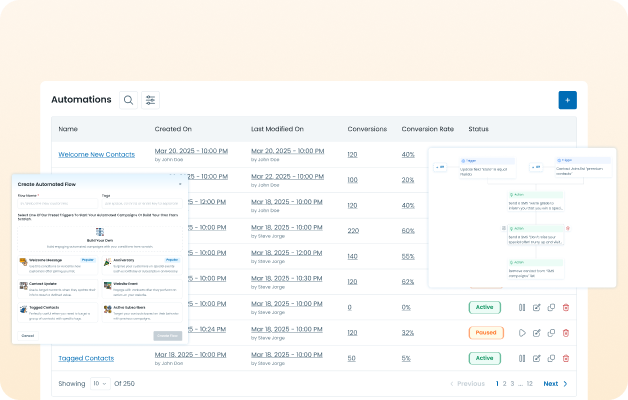Open the filter settings icon beside search
628x400 pixels.
(x=151, y=100)
